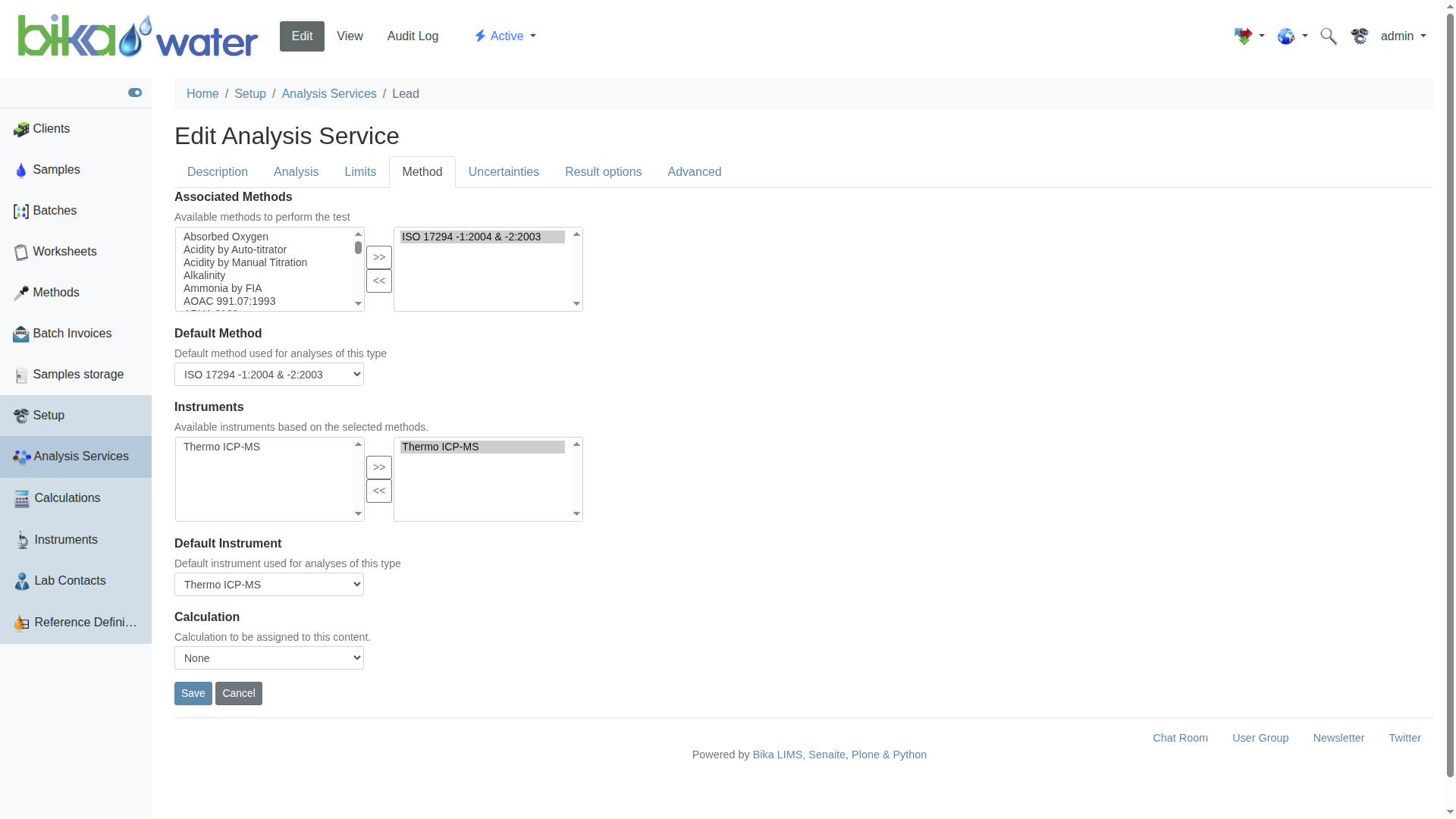Open the Clients sidebar icon
Image resolution: width=1456 pixels, height=819 pixels.
[21, 130]
